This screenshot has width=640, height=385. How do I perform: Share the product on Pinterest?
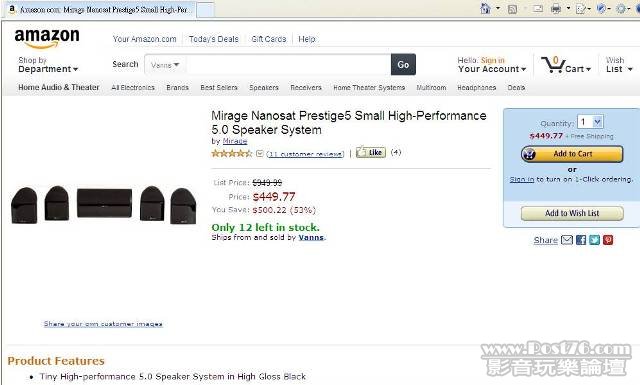click(x=608, y=240)
